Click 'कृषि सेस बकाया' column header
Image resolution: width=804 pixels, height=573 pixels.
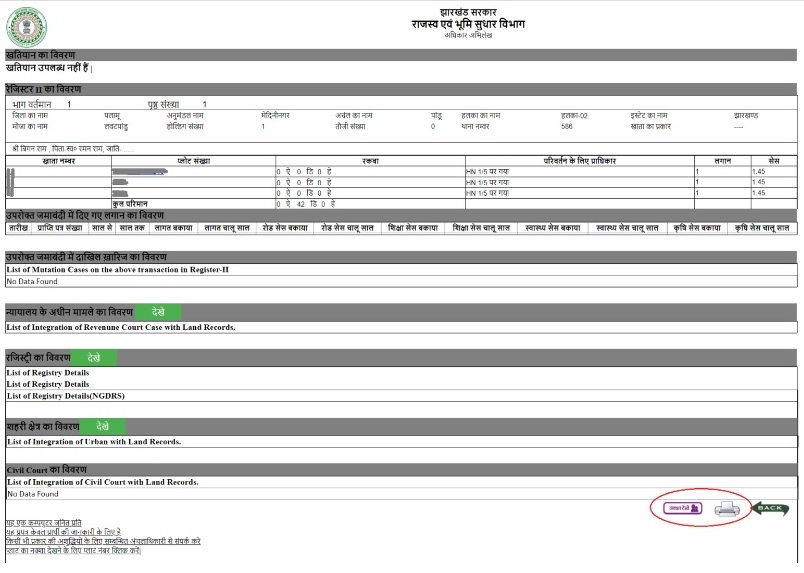(697, 228)
